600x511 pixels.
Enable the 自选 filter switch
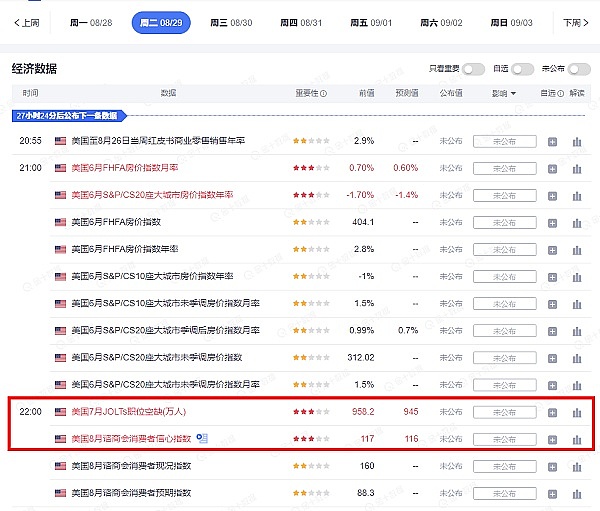click(523, 69)
